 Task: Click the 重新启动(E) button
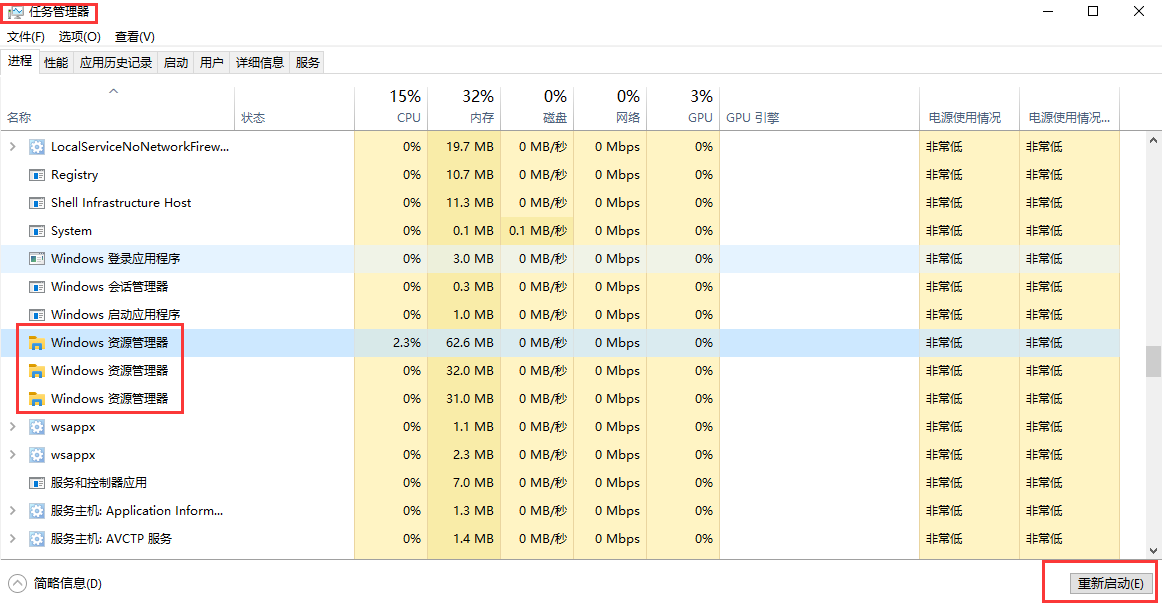click(1111, 584)
